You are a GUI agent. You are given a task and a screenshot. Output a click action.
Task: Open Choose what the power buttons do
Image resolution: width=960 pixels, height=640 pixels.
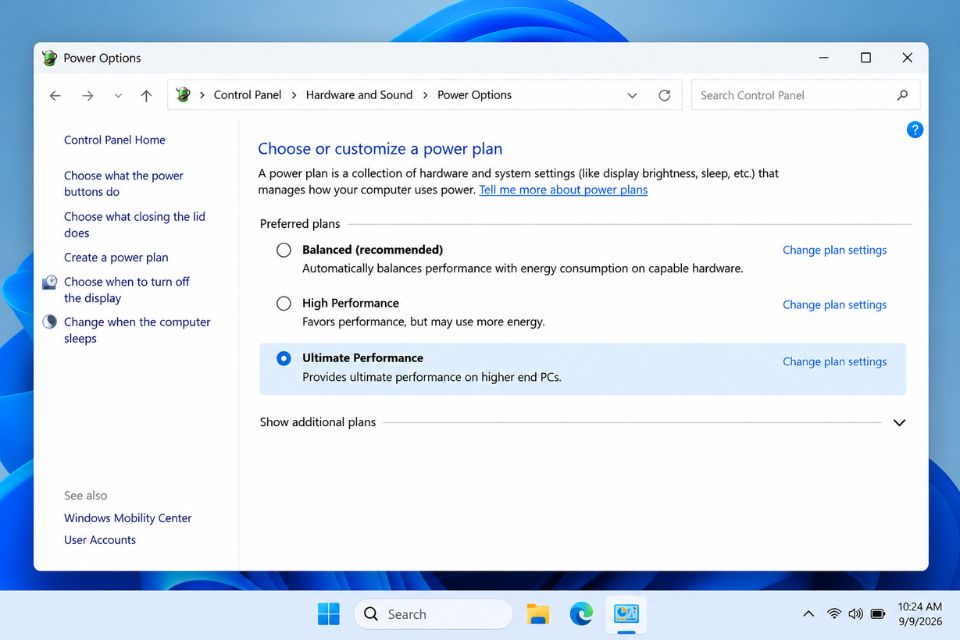124,184
